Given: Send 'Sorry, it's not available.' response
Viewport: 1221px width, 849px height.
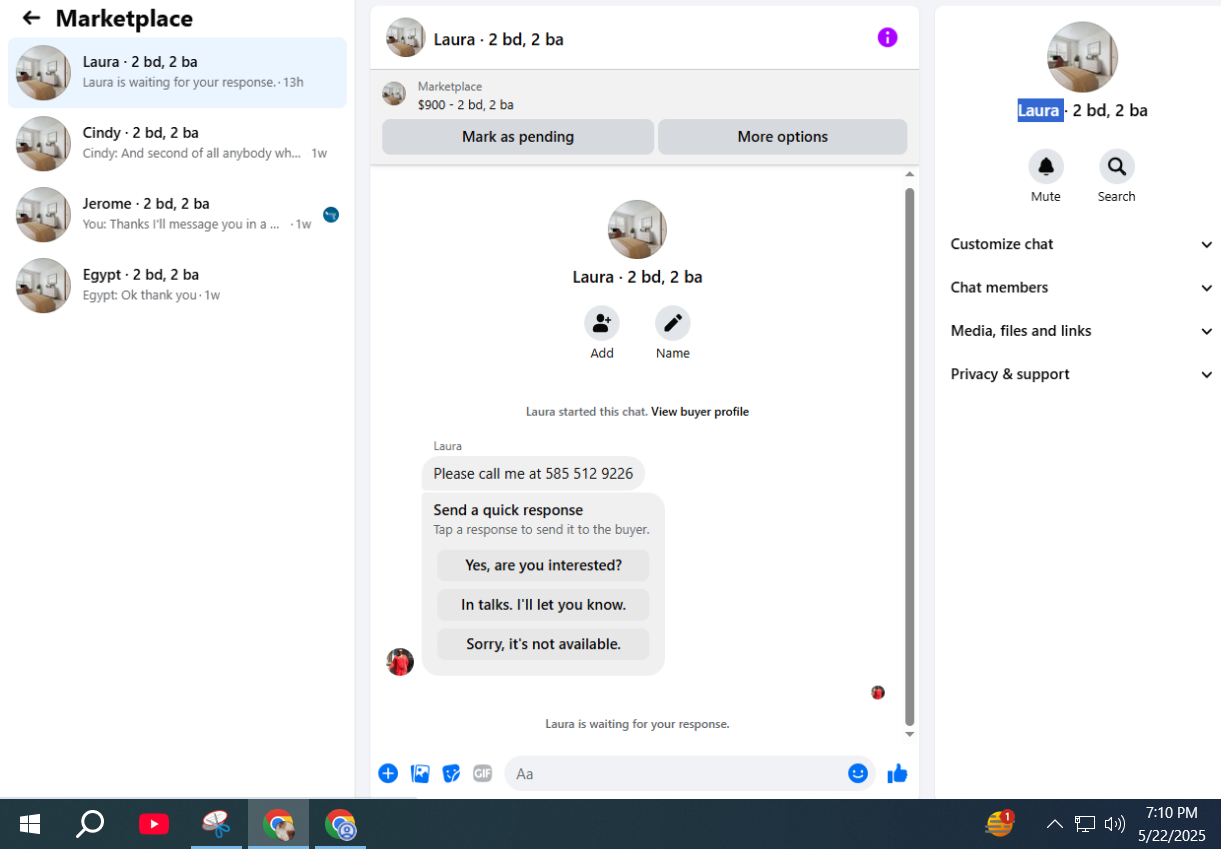Looking at the screenshot, I should click(x=543, y=644).
